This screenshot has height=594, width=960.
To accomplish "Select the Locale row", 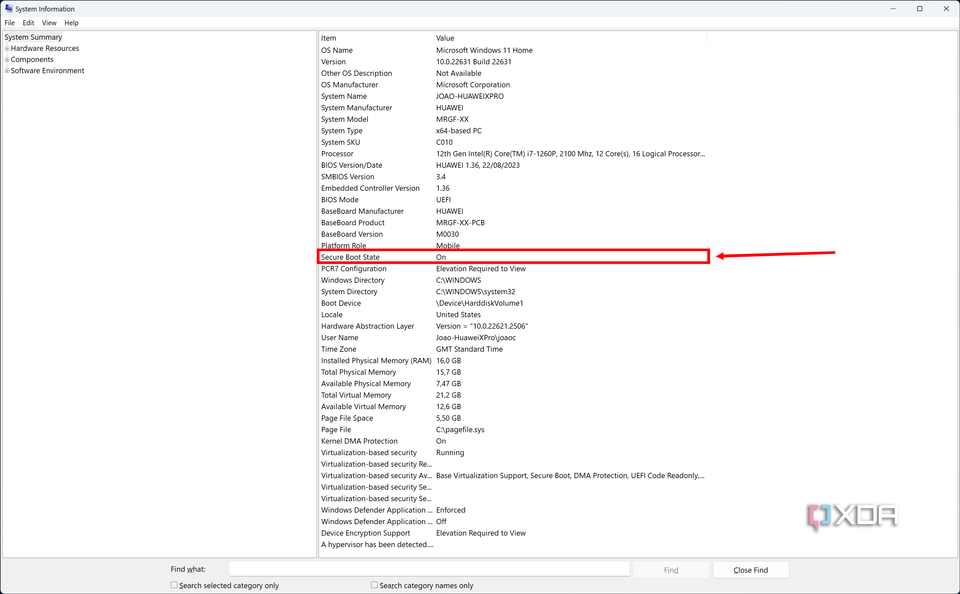I will click(513, 315).
